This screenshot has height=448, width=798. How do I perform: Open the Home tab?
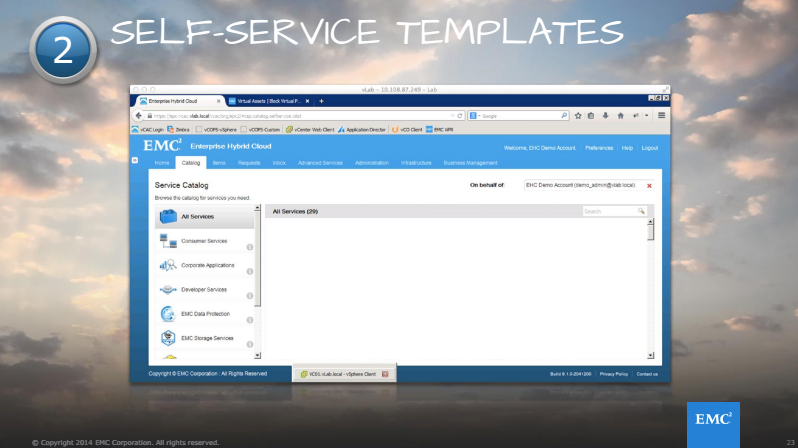tap(162, 163)
